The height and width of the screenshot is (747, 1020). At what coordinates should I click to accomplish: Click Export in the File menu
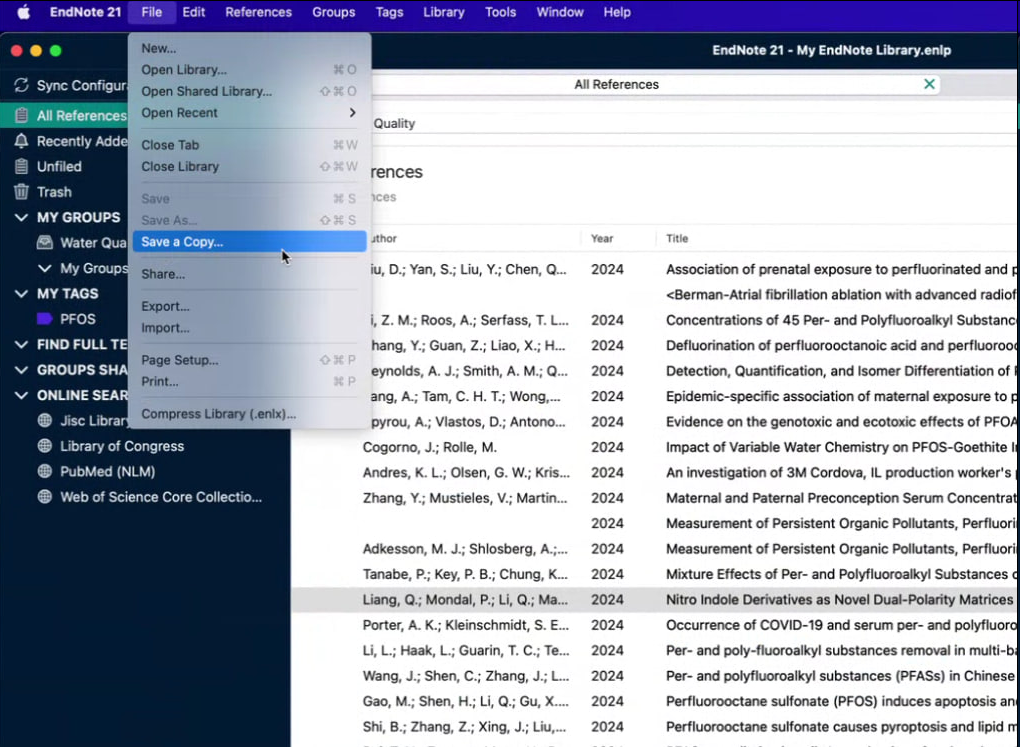pyautogui.click(x=165, y=306)
